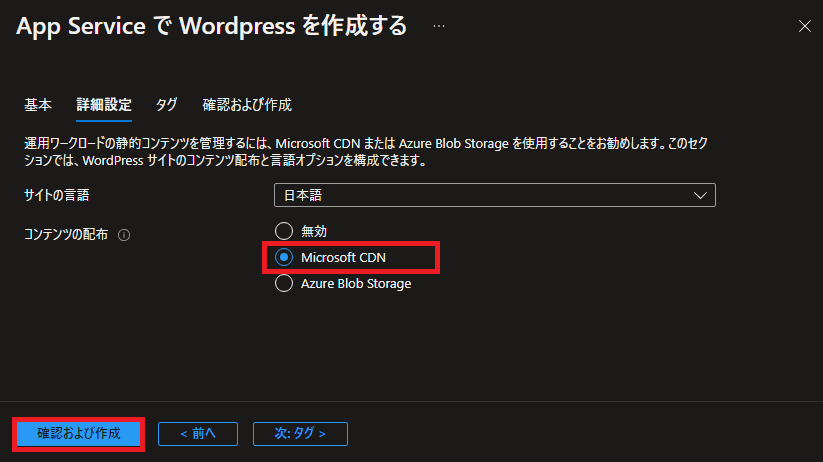The image size is (823, 462).
Task: Go back with the < 前へ button
Action: [198, 434]
